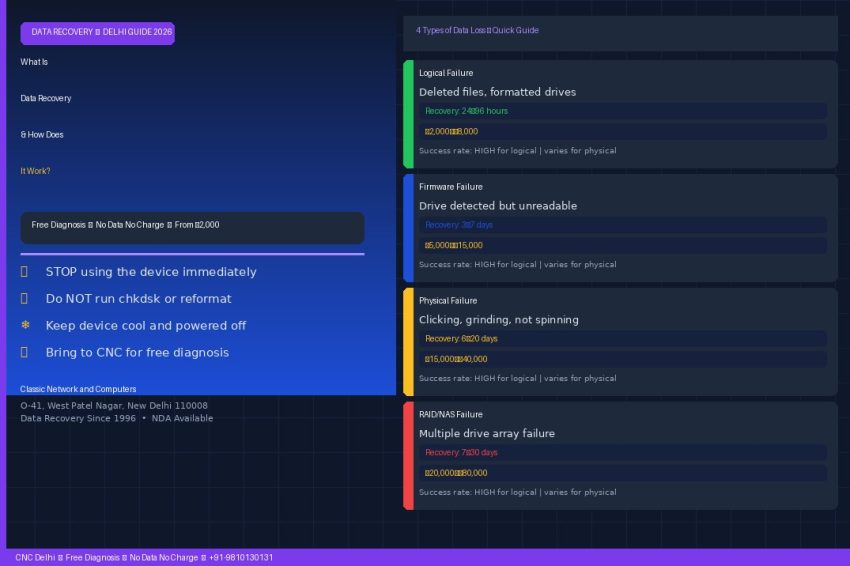
Task: Click the Multiple drive array failure text
Action: tap(487, 433)
